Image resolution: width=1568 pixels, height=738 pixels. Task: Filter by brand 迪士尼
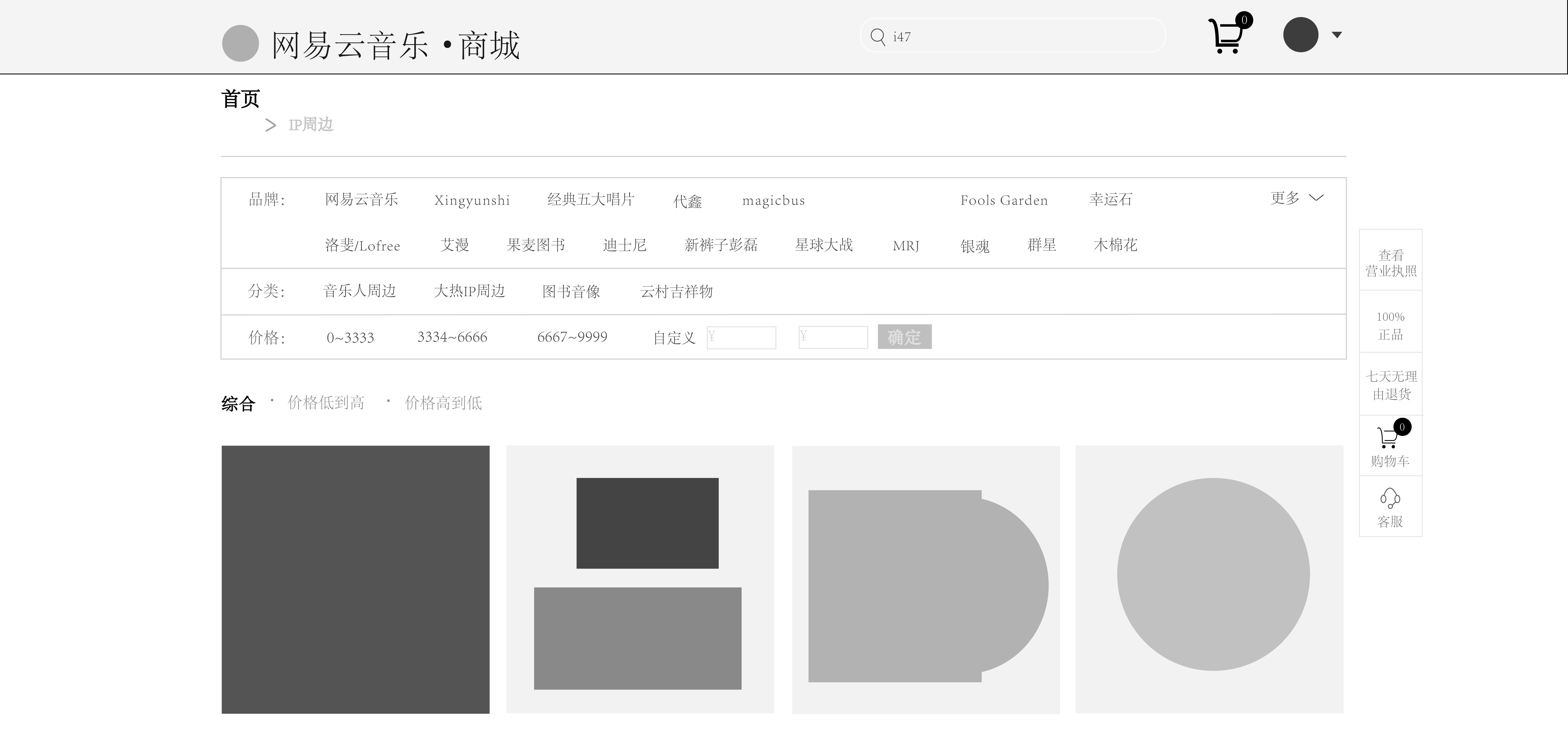click(x=624, y=245)
